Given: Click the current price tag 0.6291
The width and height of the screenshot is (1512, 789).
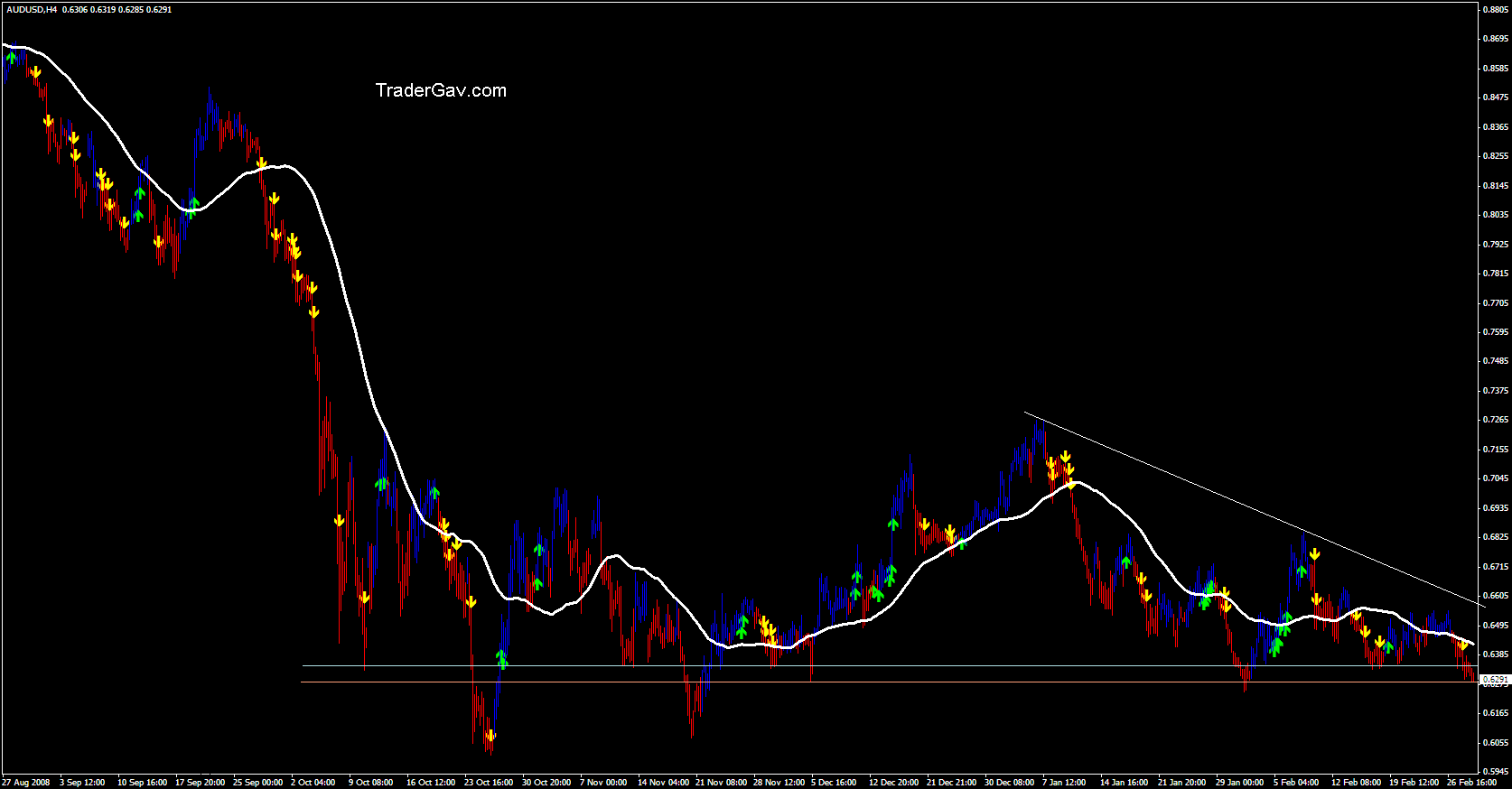Looking at the screenshot, I should click(1495, 679).
